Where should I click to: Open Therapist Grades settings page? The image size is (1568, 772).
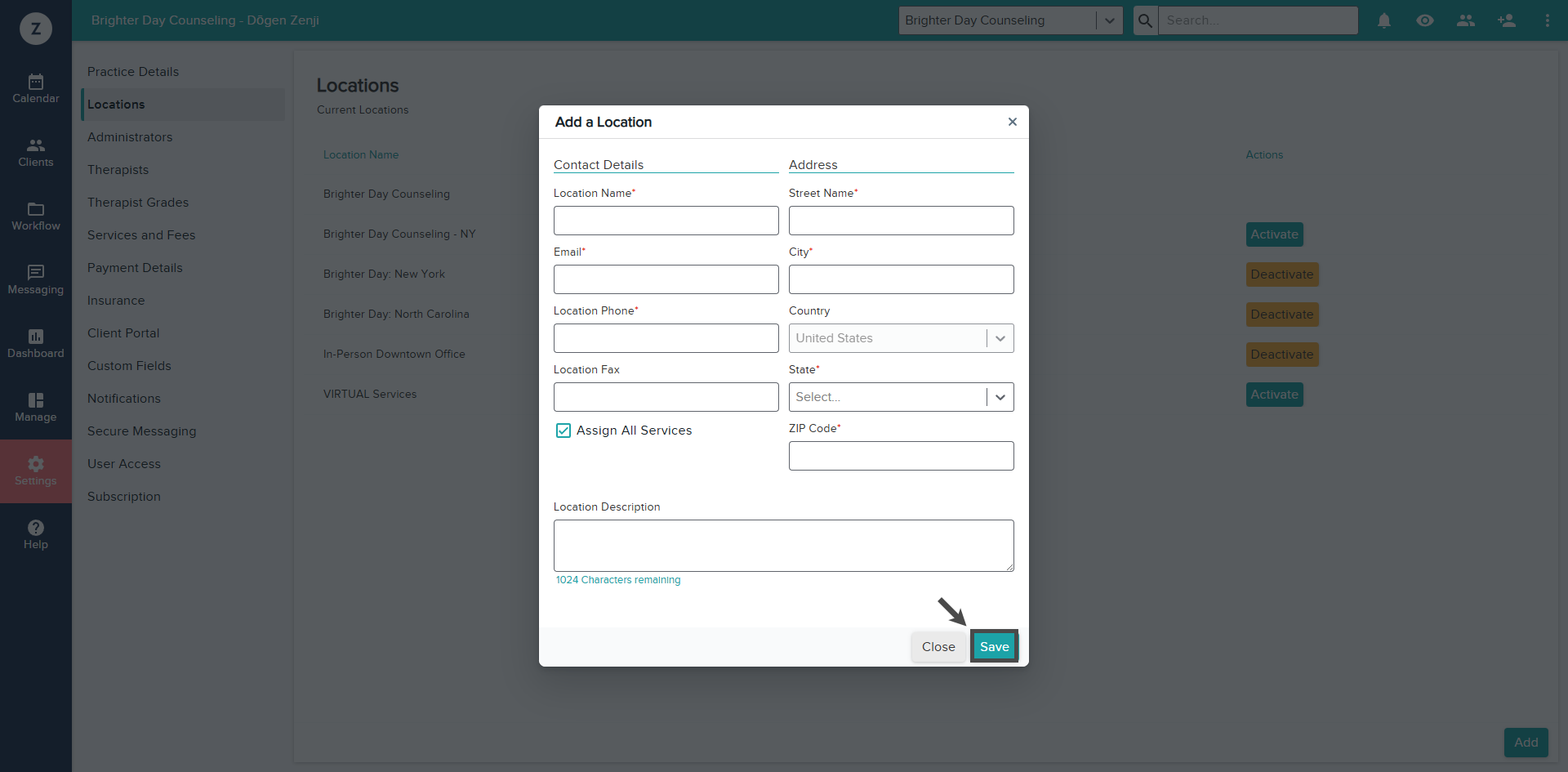tap(138, 203)
